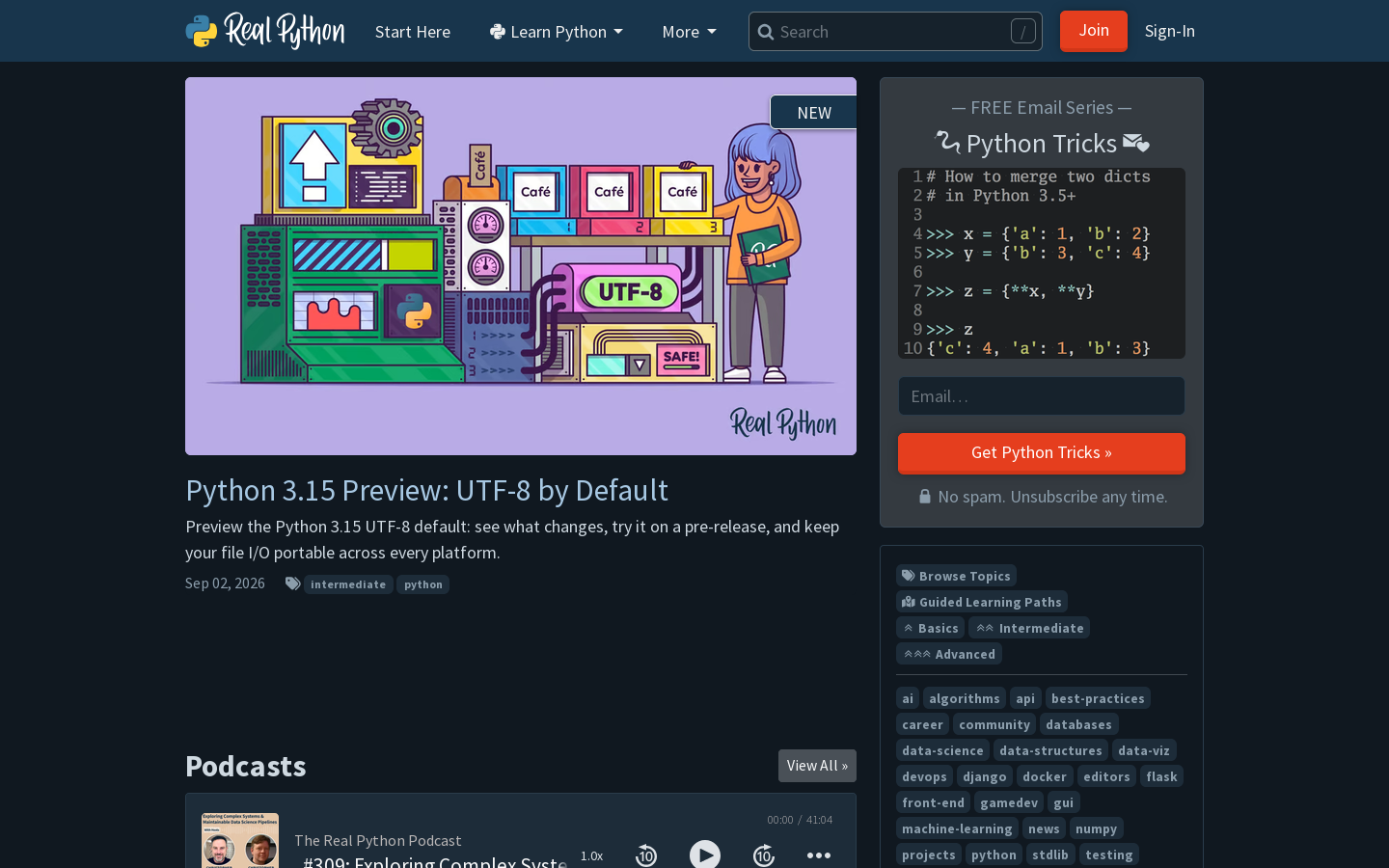Click the tags icon beside article date

tap(292, 583)
